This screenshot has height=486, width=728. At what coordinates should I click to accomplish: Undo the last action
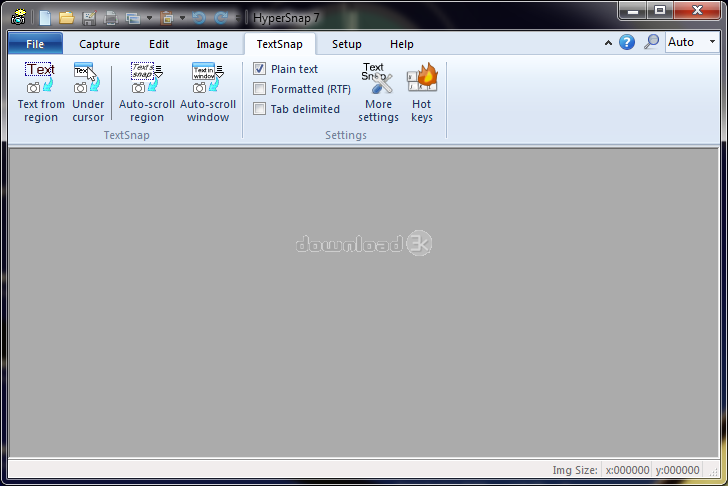199,18
